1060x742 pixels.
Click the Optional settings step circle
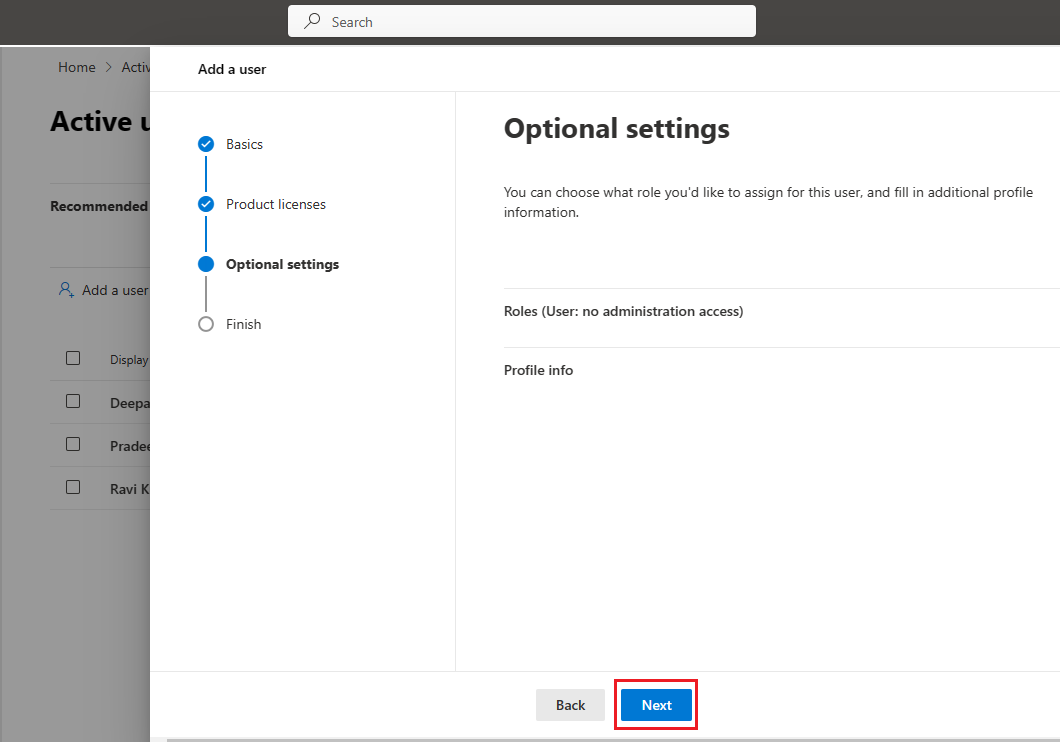tap(206, 264)
